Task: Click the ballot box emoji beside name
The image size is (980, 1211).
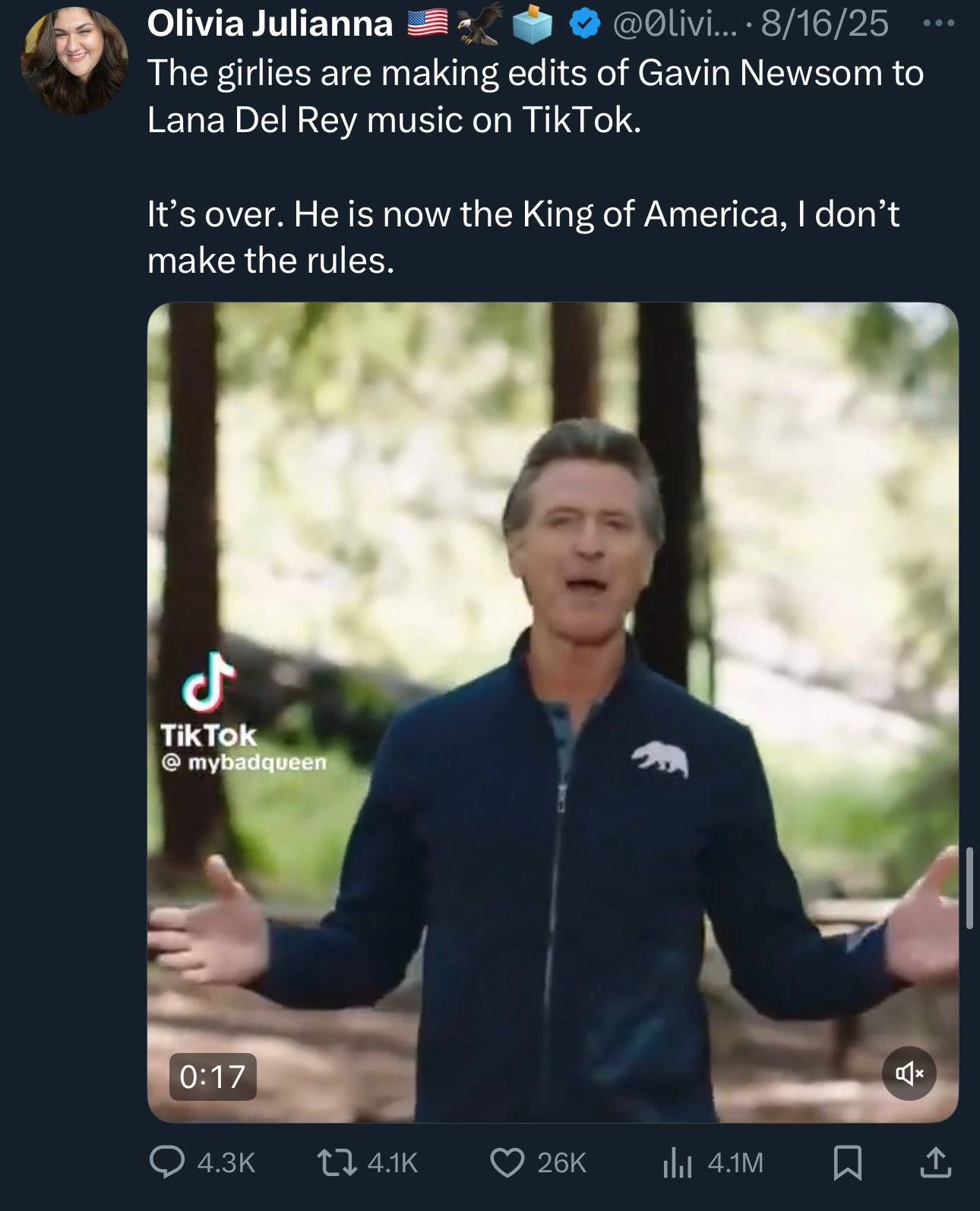Action: (532, 26)
